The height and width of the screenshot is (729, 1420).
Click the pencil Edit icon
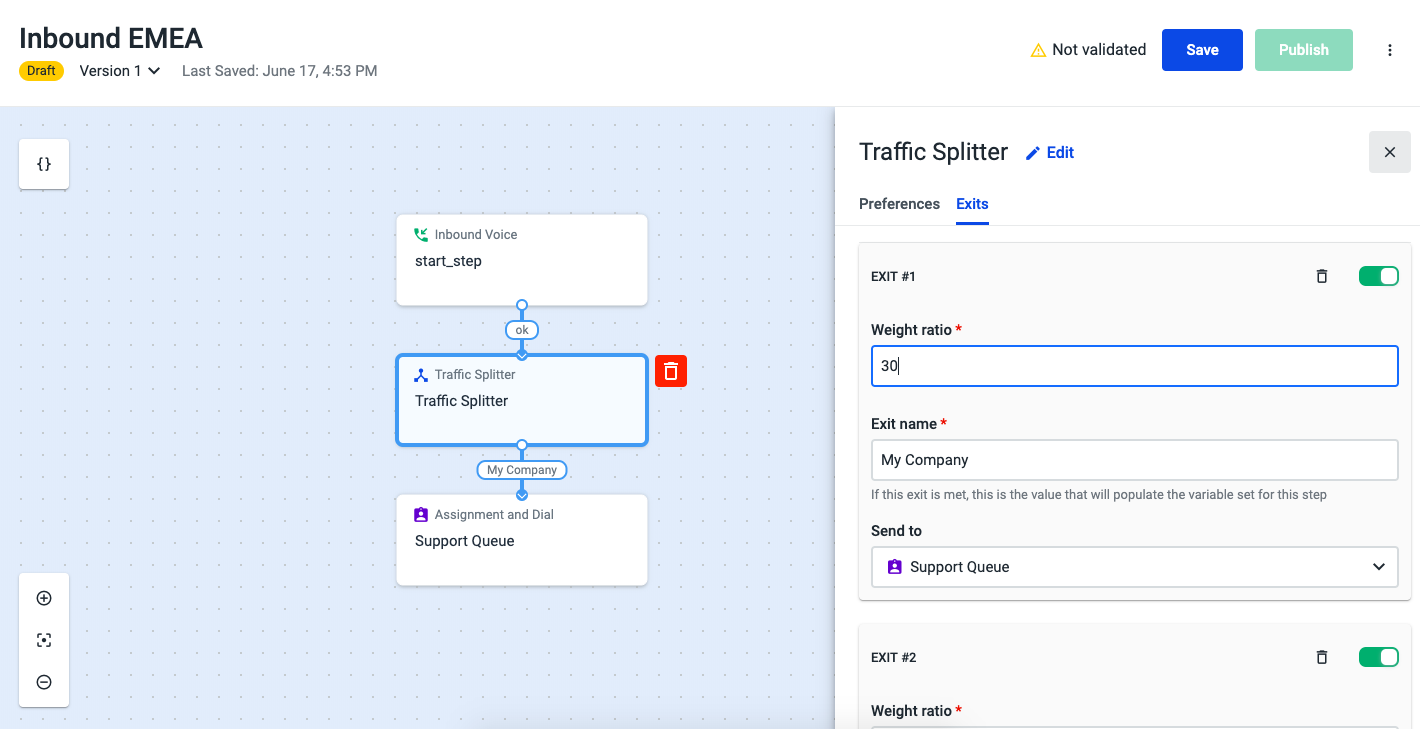point(1033,153)
